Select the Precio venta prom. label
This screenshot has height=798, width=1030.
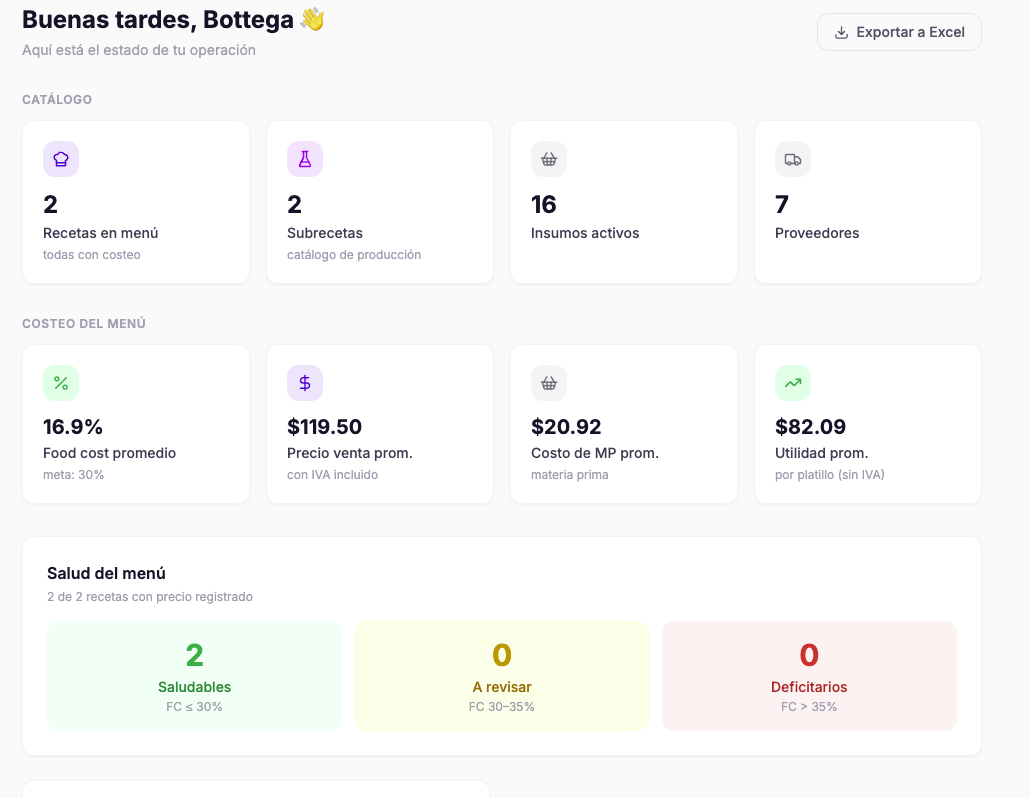tap(349, 453)
